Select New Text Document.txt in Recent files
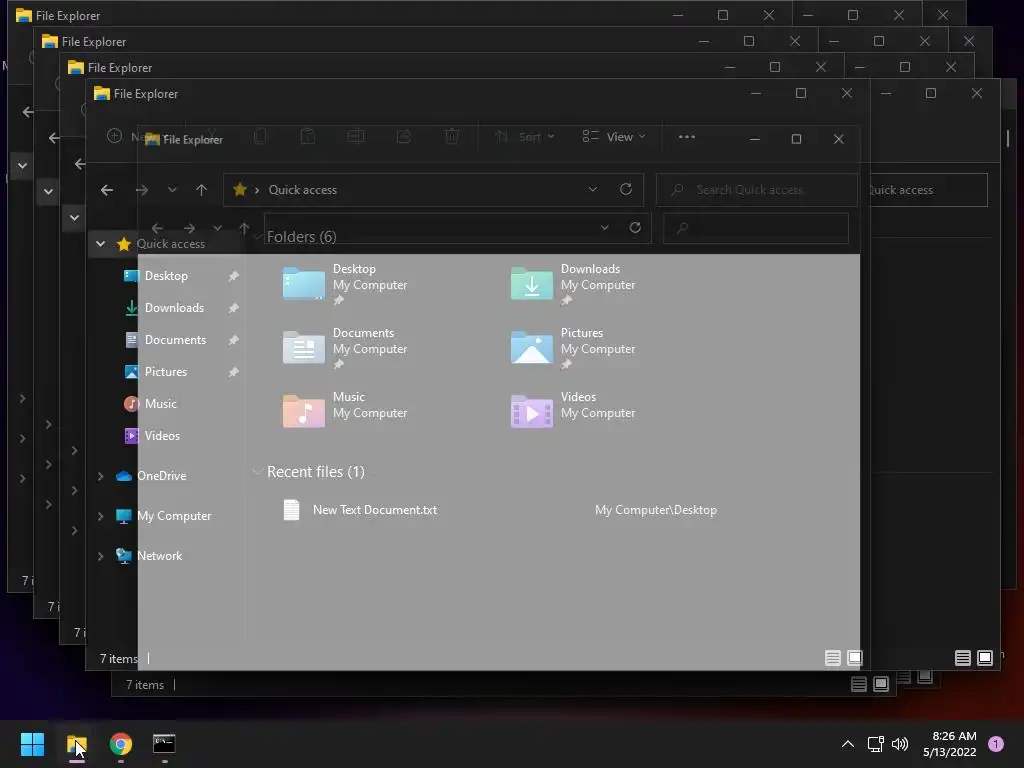1024x768 pixels. tap(375, 510)
